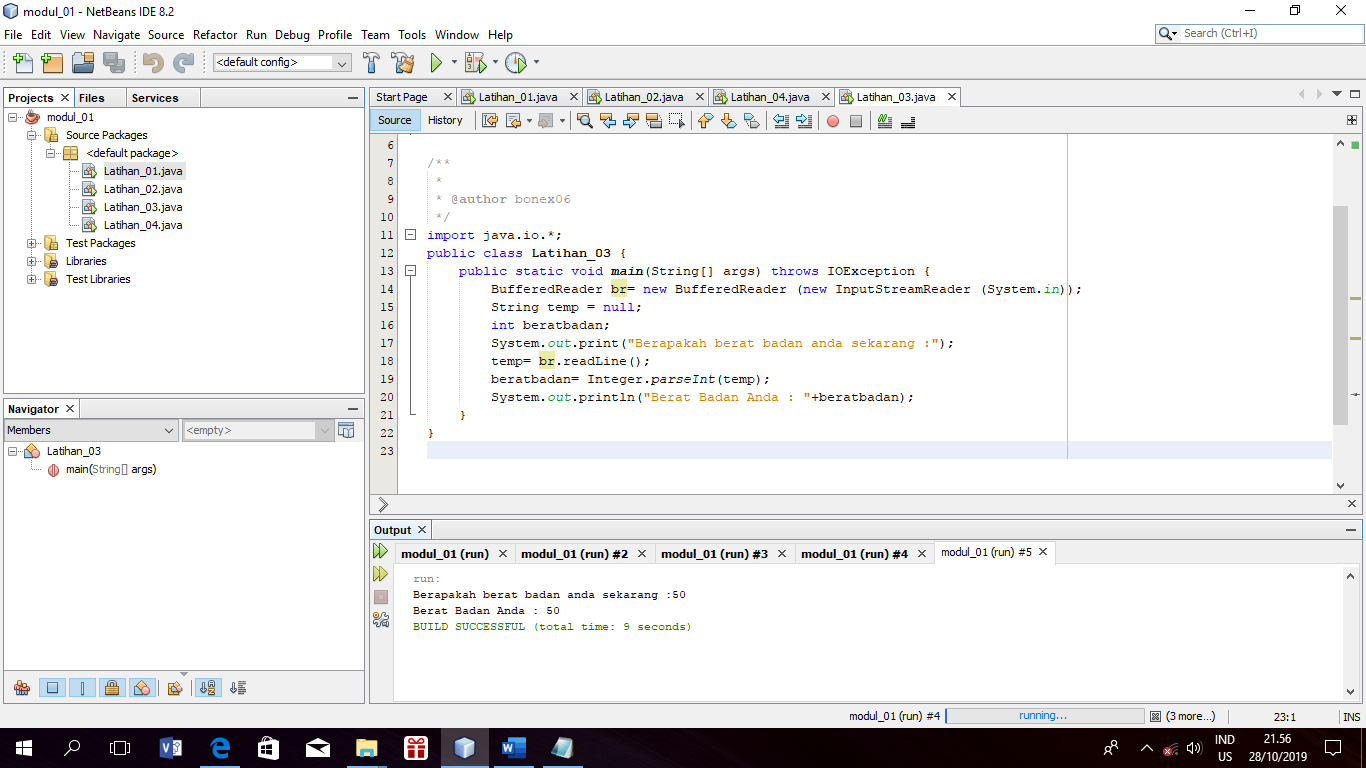
Task: Click the red Start Macro Recording icon
Action: (833, 121)
